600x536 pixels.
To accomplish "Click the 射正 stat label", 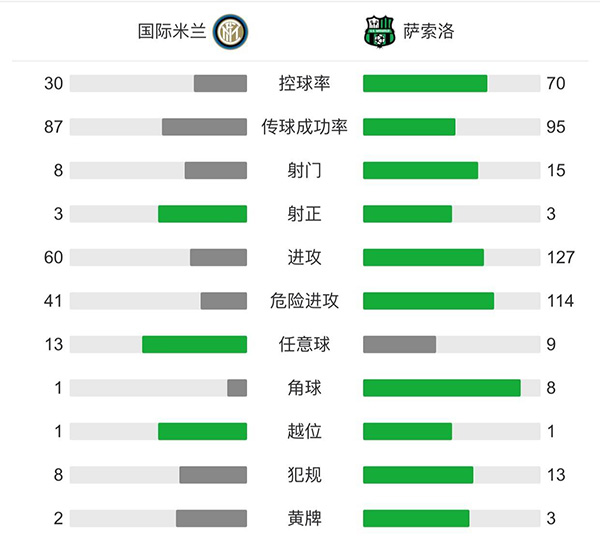I will [304, 214].
